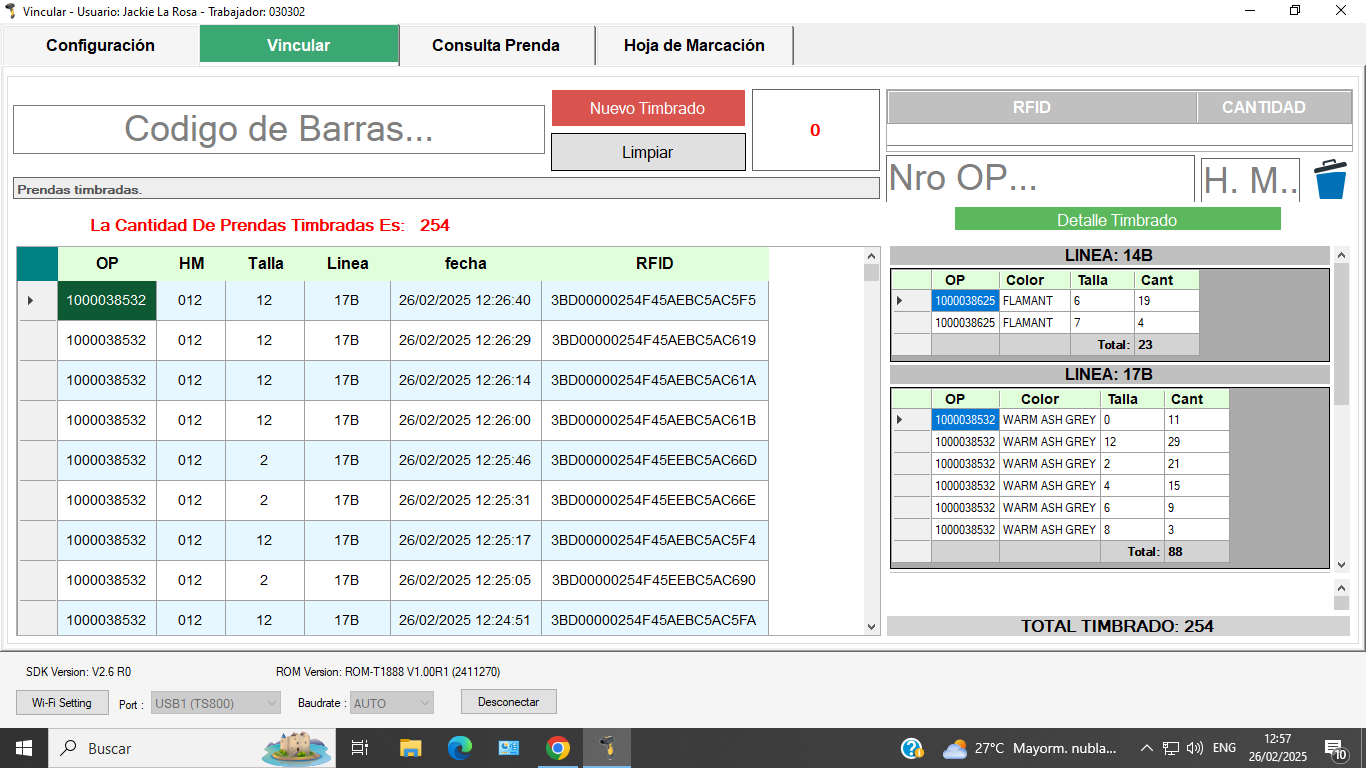
Task: Click the Limpiar button
Action: pyautogui.click(x=648, y=152)
